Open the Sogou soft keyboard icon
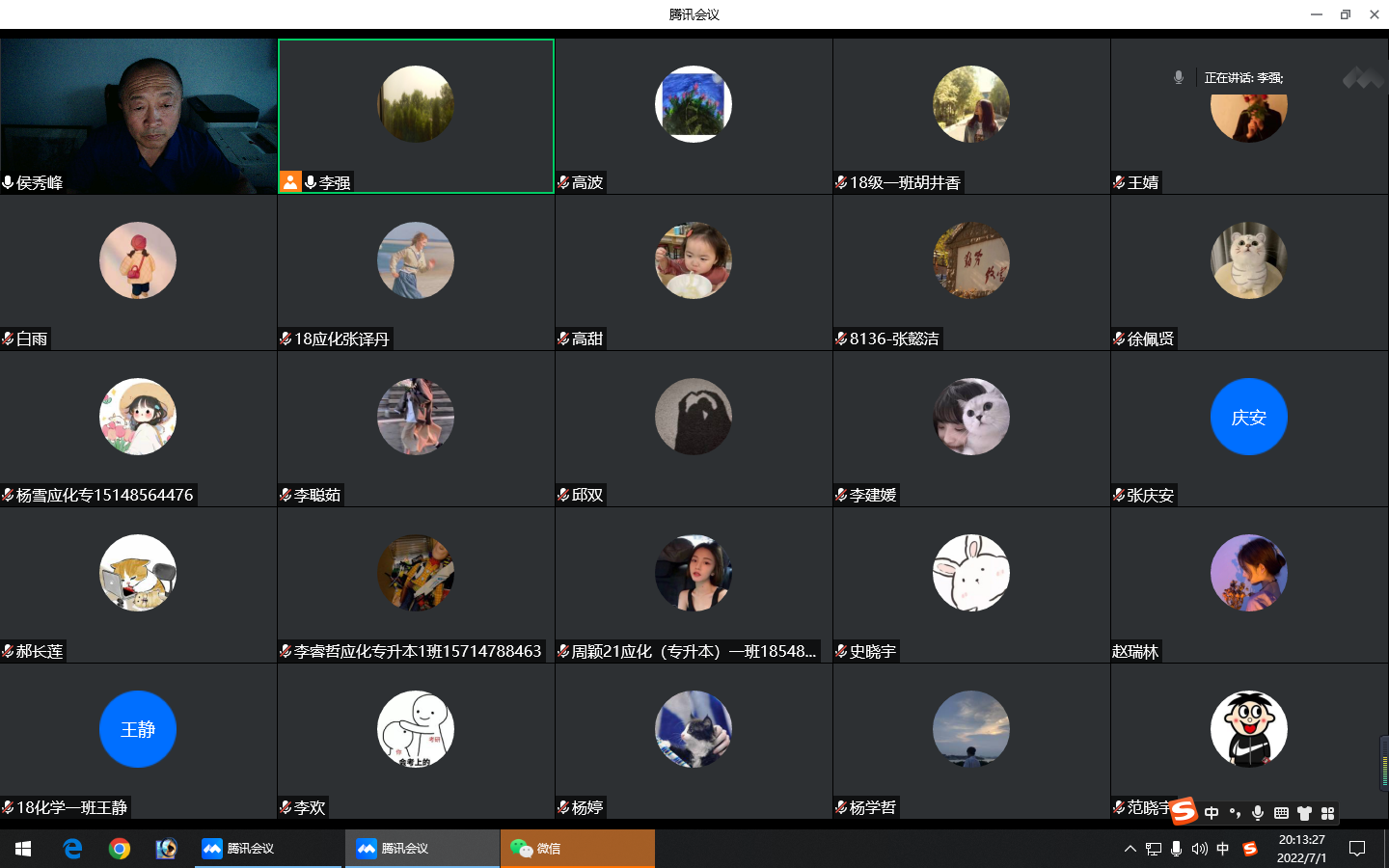The width and height of the screenshot is (1389, 868). coord(1281,813)
